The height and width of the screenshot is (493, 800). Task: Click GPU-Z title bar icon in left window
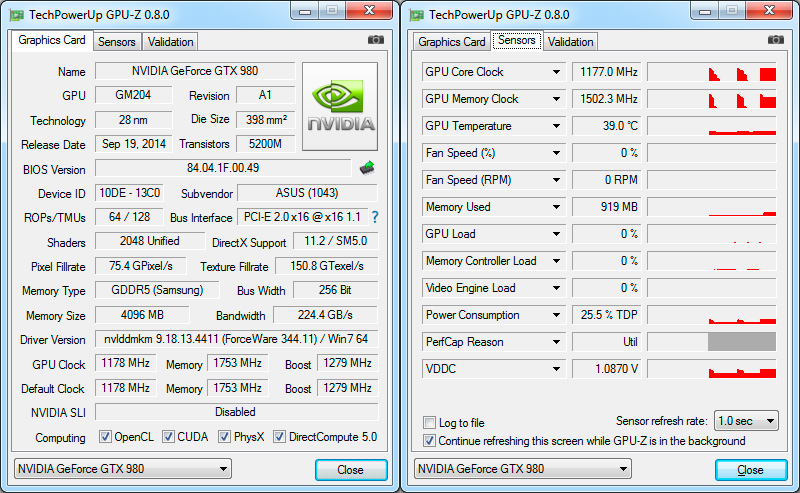click(x=17, y=15)
